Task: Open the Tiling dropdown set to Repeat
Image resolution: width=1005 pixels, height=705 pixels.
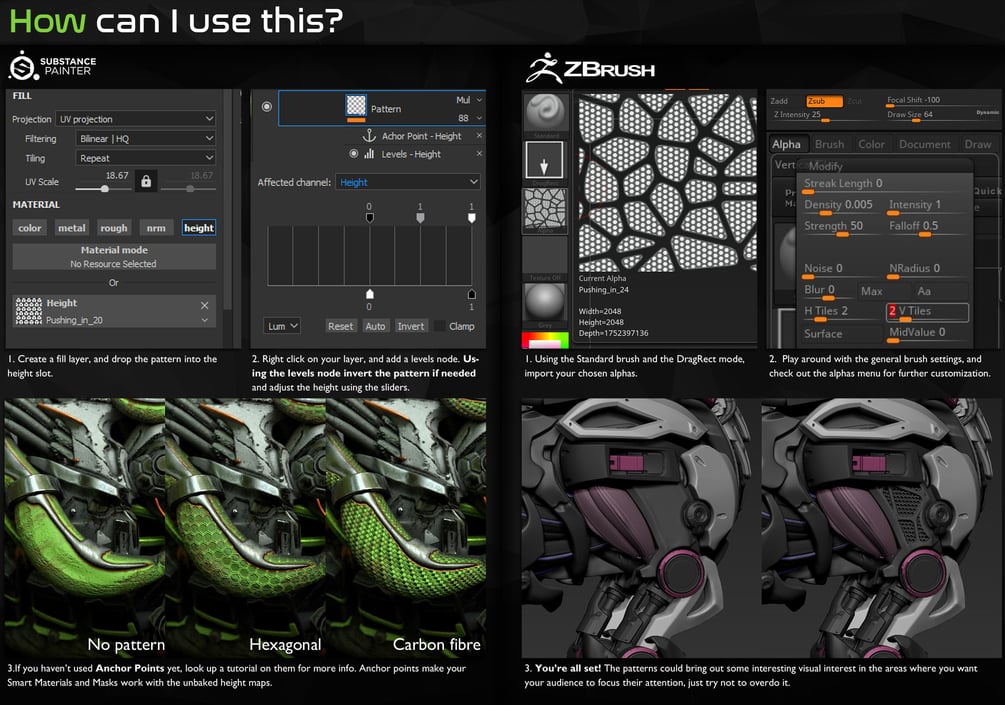Action: (x=145, y=158)
